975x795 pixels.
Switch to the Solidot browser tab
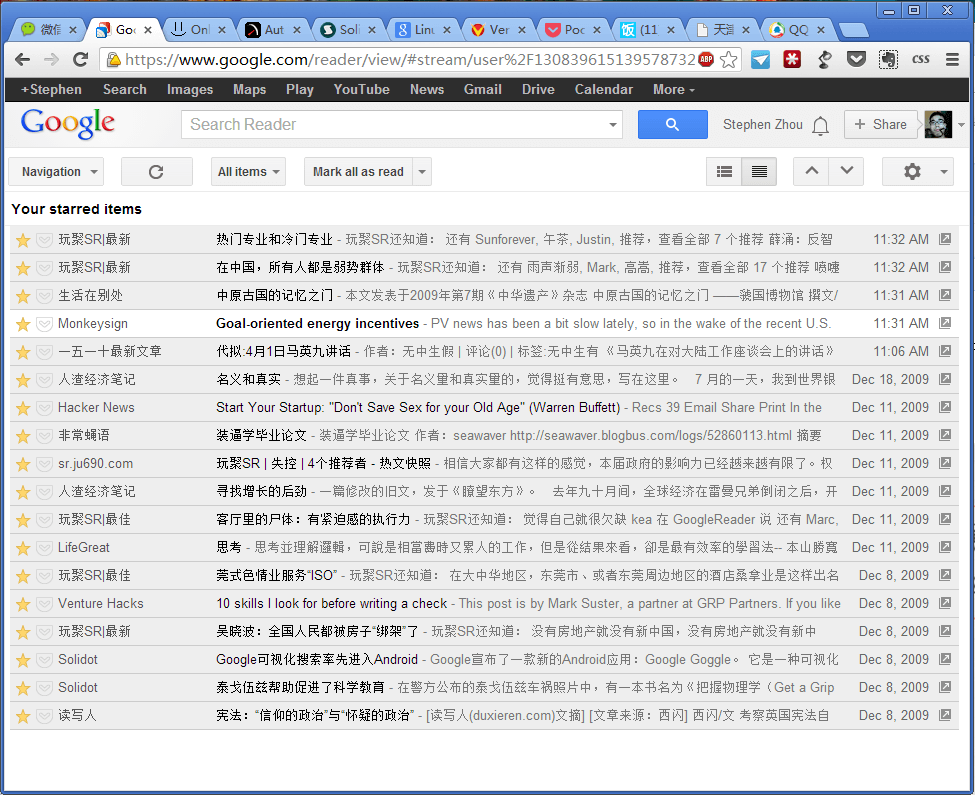click(x=349, y=29)
